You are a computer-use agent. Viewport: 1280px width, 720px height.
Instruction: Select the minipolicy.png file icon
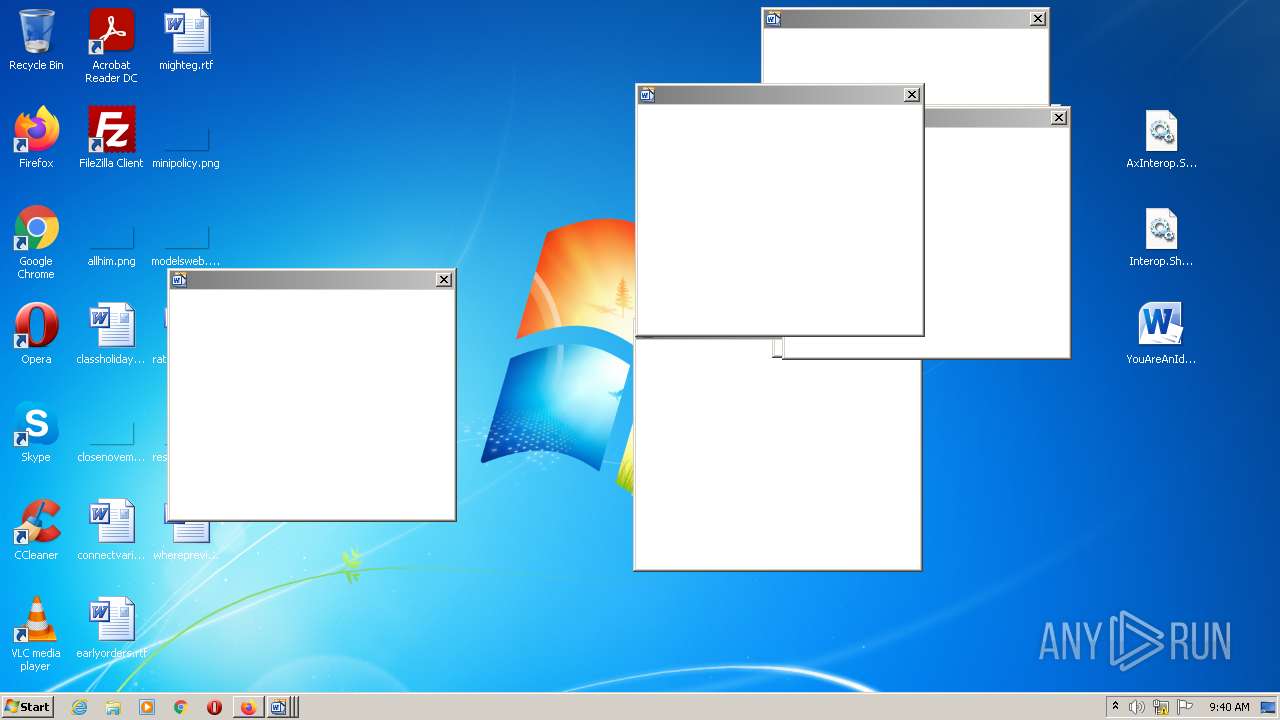click(x=186, y=148)
